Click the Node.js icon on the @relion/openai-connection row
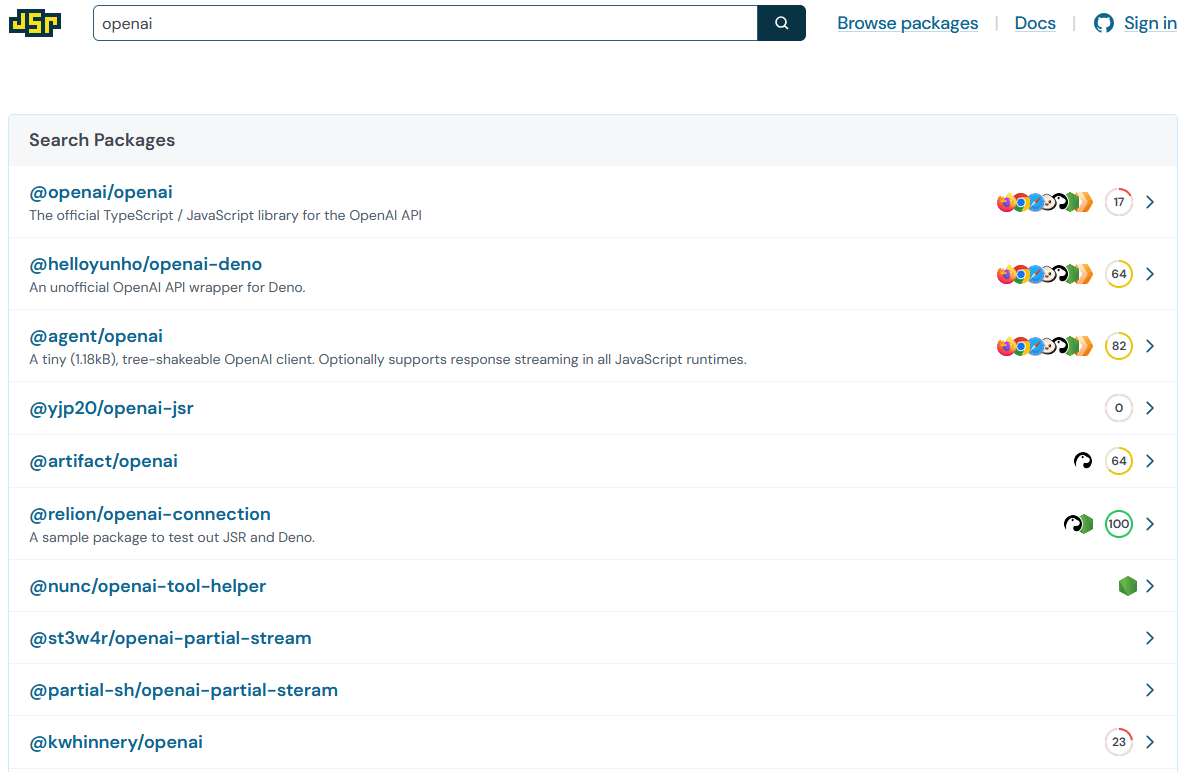The image size is (1186, 772). pos(1086,524)
